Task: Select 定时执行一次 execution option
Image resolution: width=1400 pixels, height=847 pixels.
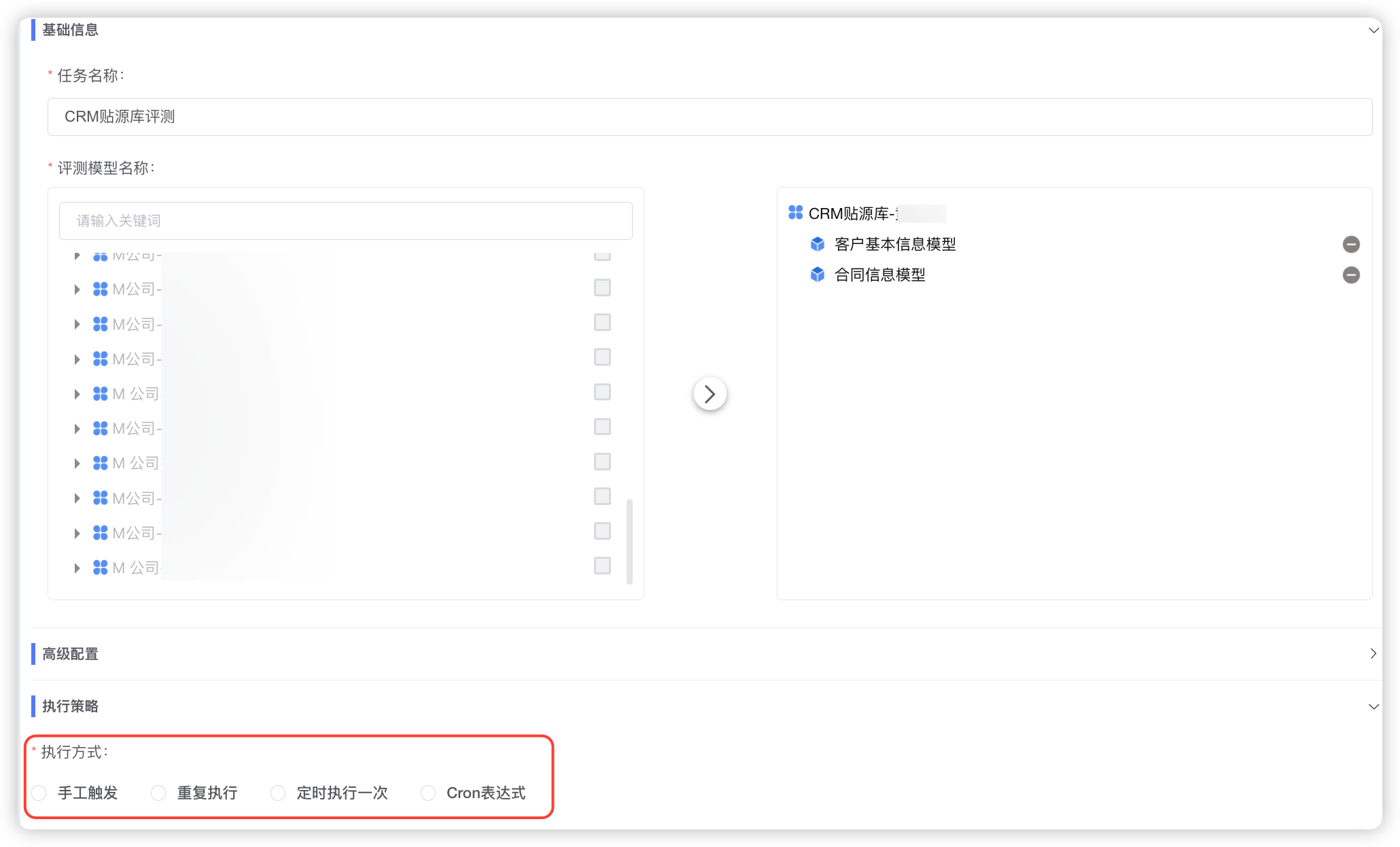Action: pos(278,793)
